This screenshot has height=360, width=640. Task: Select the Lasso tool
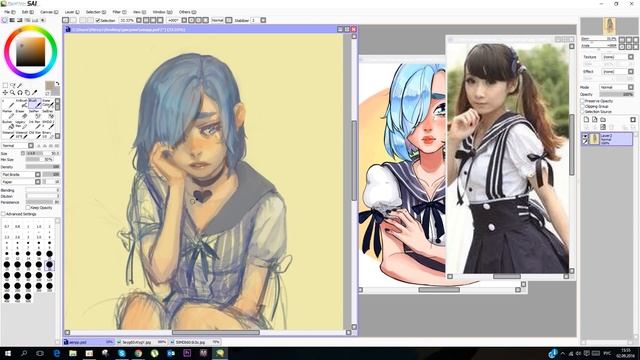click(x=13, y=85)
